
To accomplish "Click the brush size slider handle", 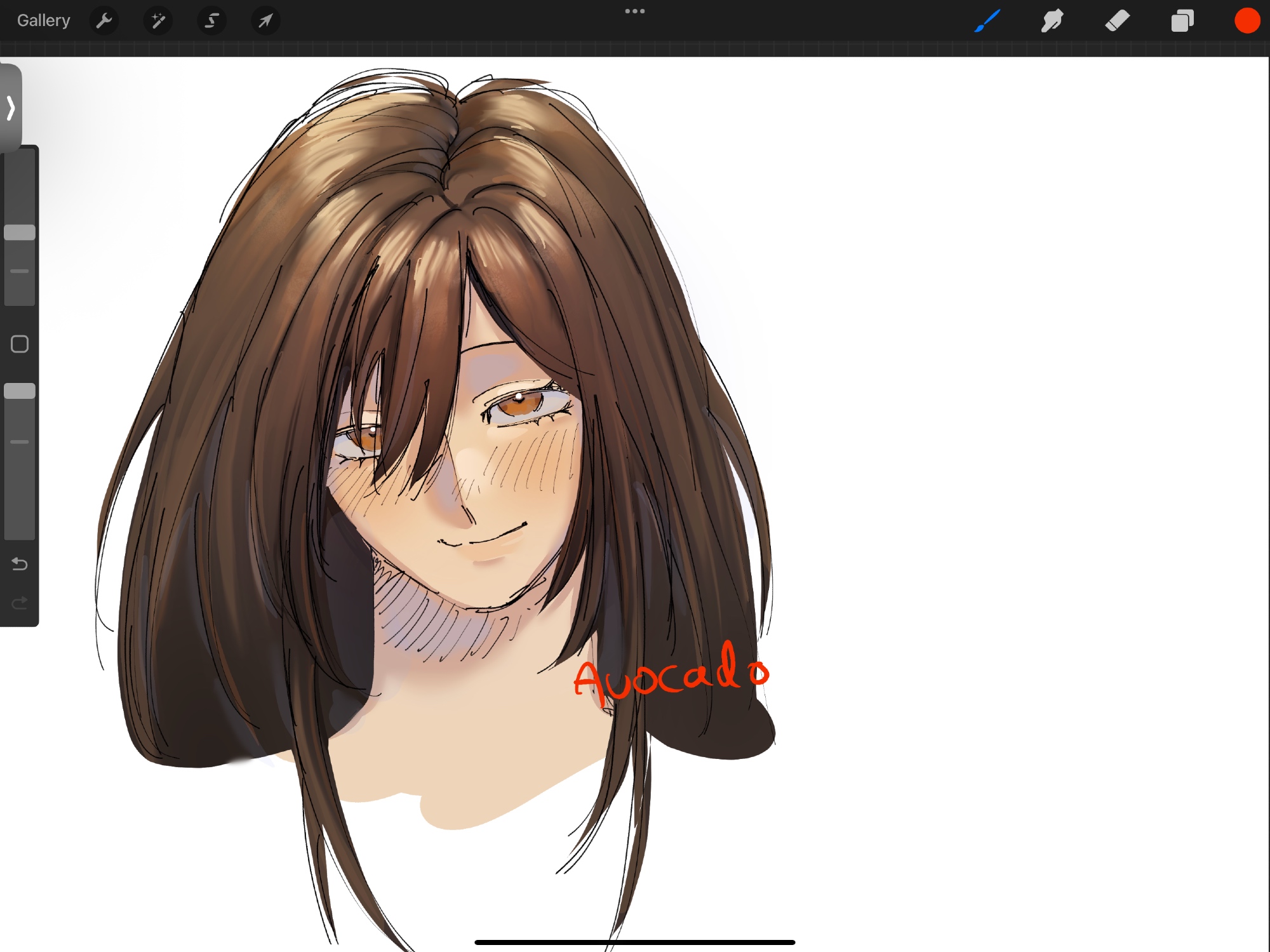I will [20, 232].
